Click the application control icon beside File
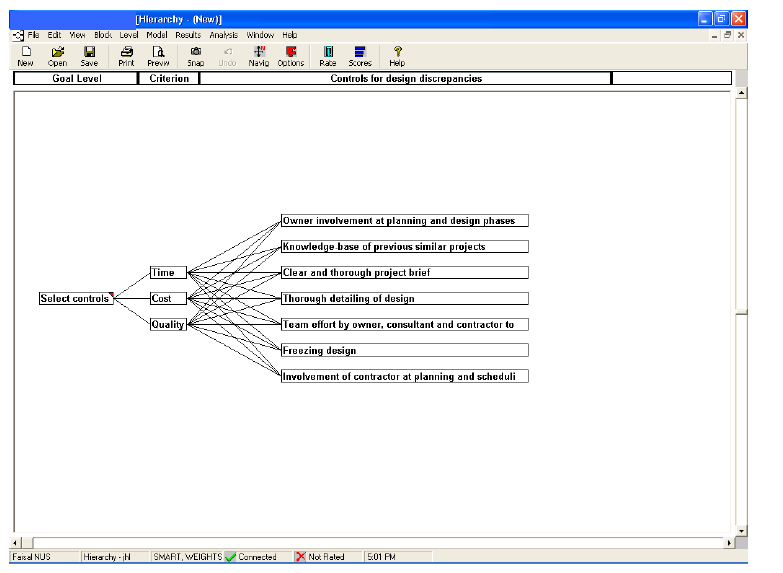This screenshot has width=783, height=573. click(x=18, y=35)
